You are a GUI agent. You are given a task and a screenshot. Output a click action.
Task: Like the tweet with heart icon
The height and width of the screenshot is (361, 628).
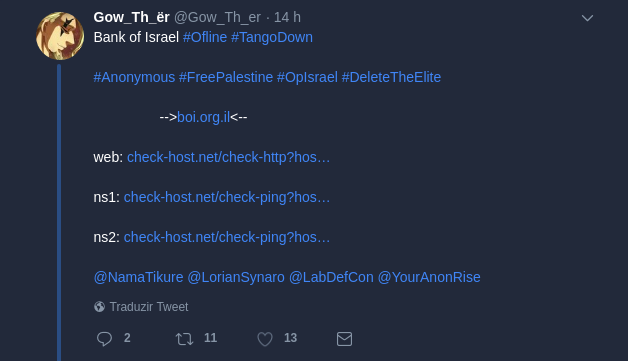[265, 339]
